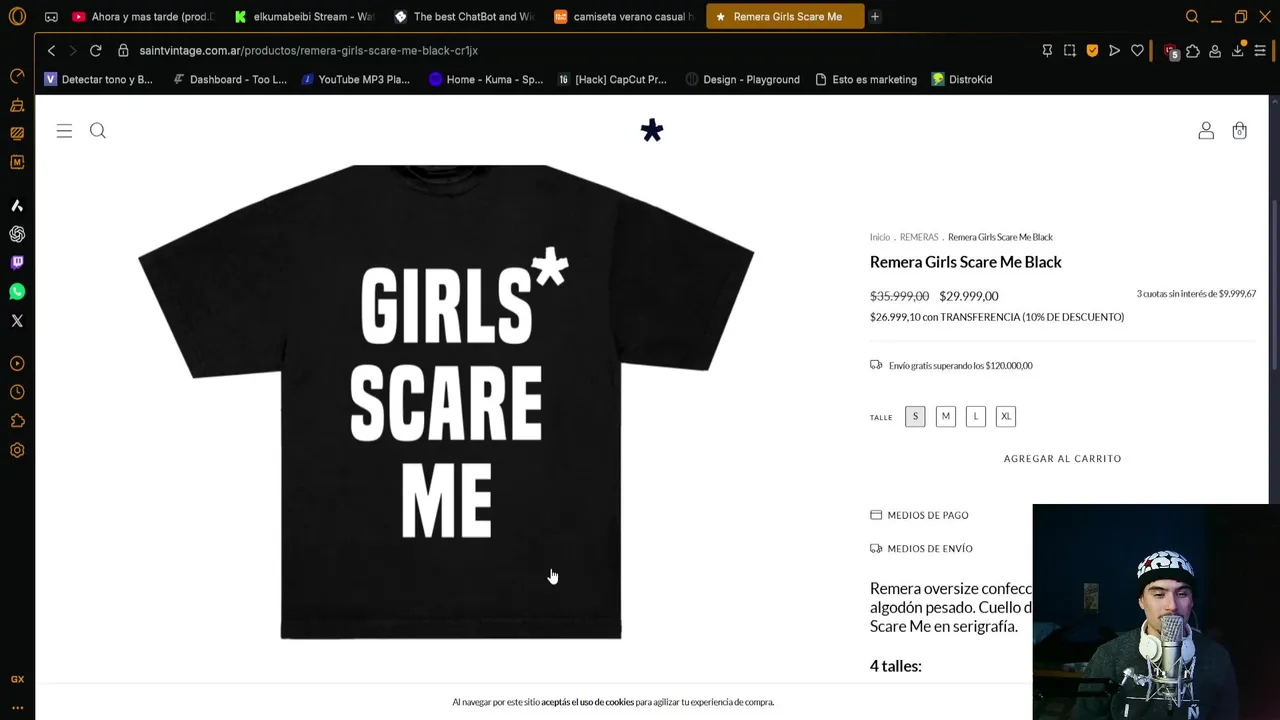Click the asterisk store logo

click(x=652, y=131)
